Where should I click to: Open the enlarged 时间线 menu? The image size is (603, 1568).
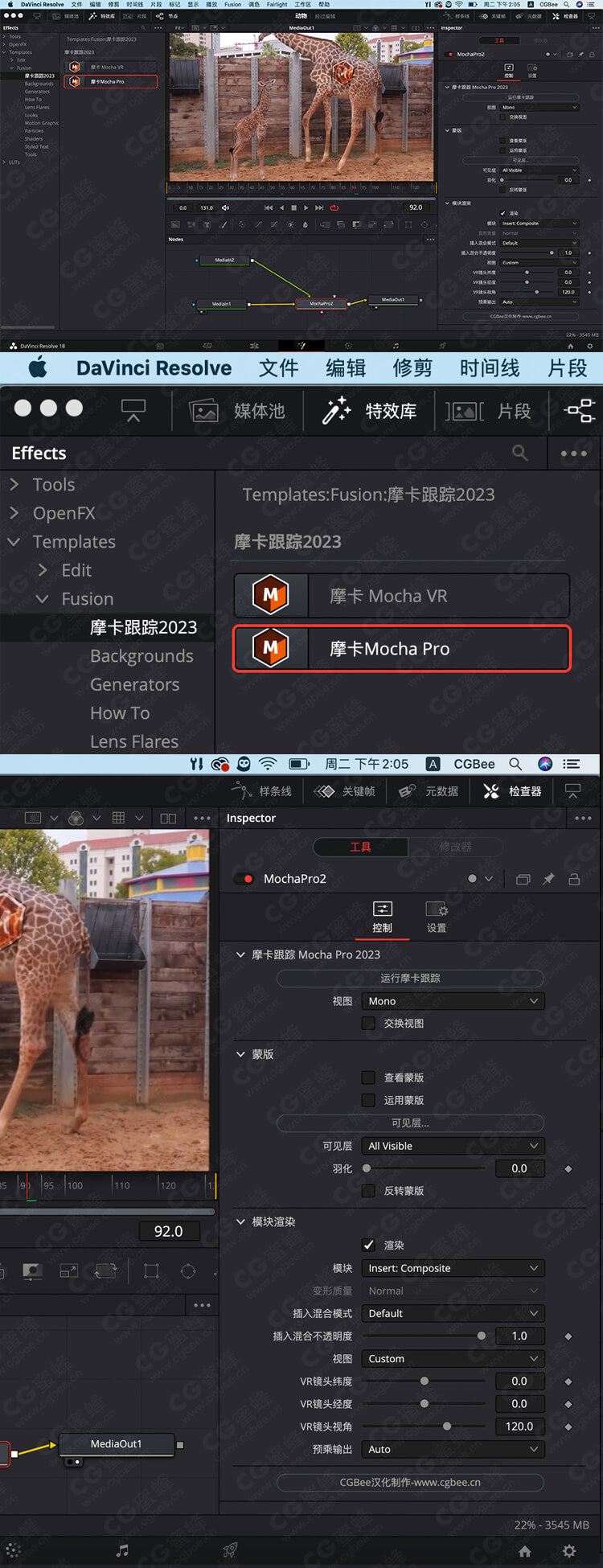pos(490,368)
